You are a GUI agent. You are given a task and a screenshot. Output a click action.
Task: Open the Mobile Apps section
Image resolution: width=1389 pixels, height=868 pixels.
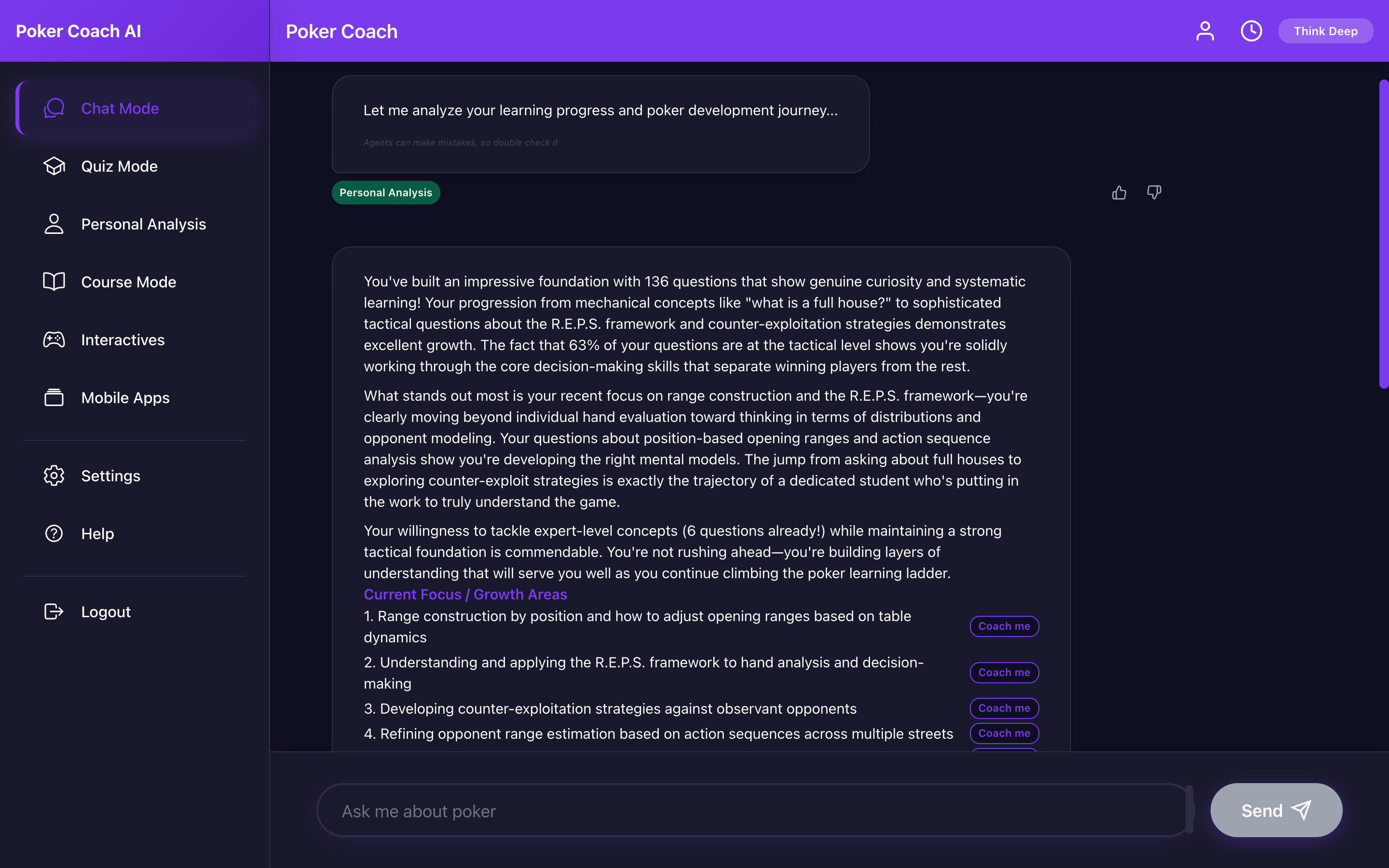point(125,397)
